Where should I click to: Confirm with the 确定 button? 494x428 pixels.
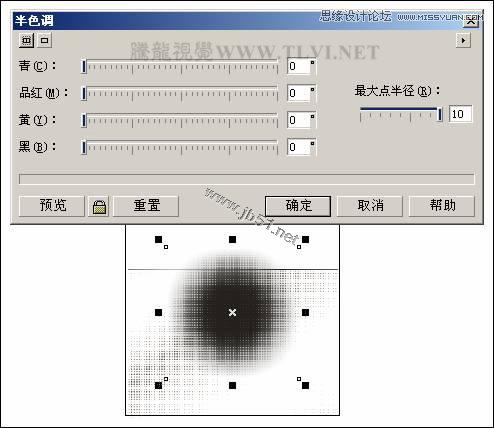pyautogui.click(x=298, y=206)
